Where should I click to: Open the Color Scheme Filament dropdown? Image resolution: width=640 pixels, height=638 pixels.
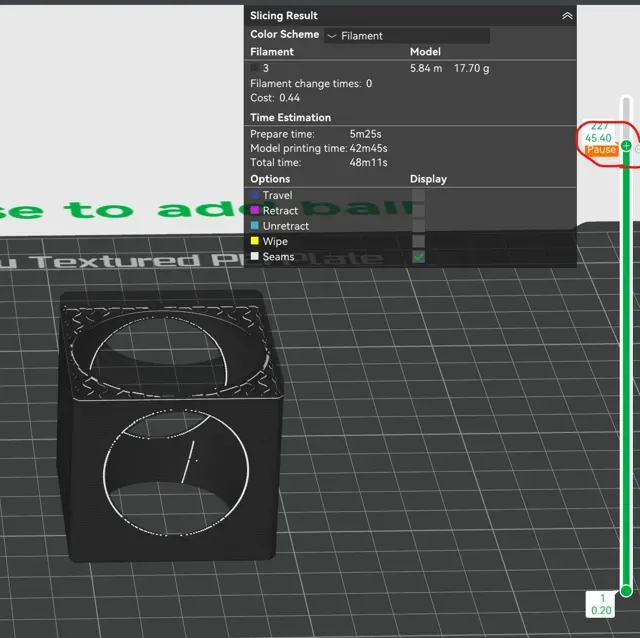point(407,36)
